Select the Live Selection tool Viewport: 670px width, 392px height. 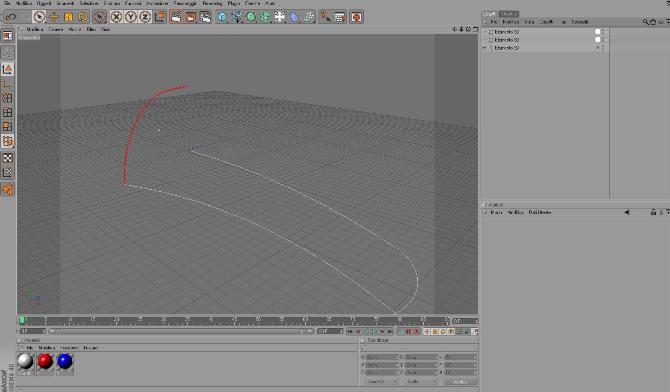click(x=39, y=17)
